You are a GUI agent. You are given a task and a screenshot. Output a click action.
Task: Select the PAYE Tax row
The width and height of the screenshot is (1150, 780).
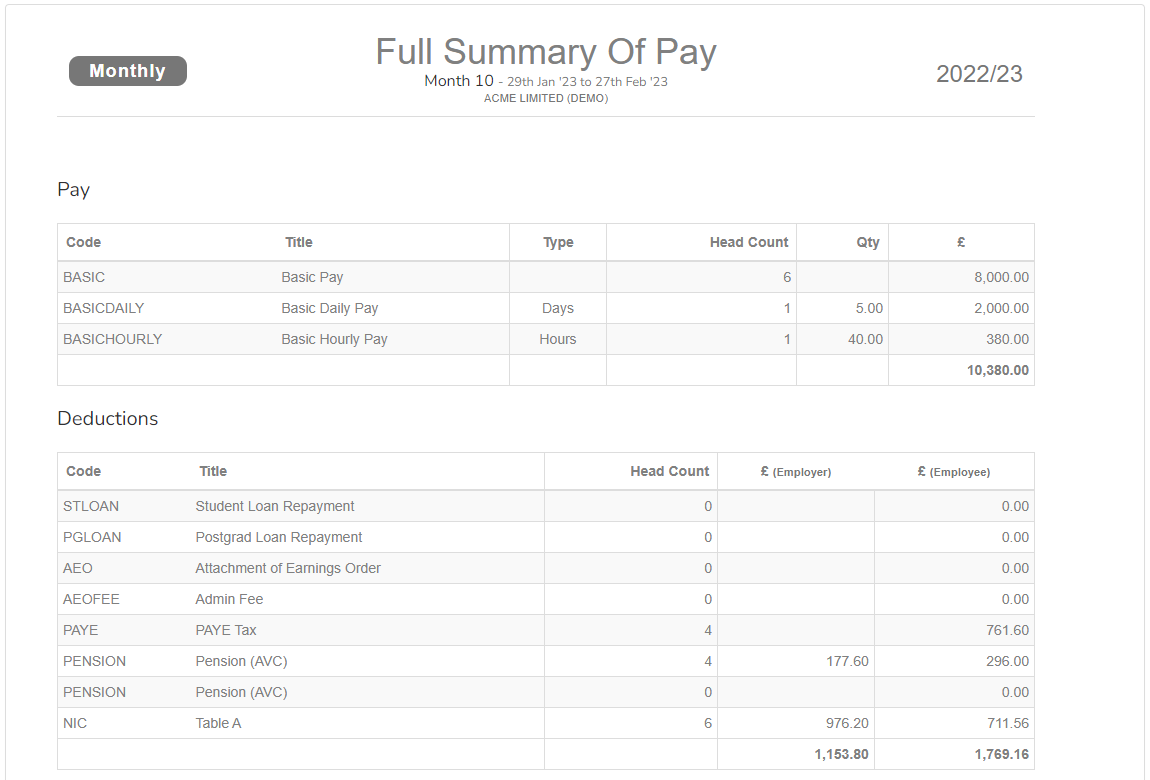226,630
